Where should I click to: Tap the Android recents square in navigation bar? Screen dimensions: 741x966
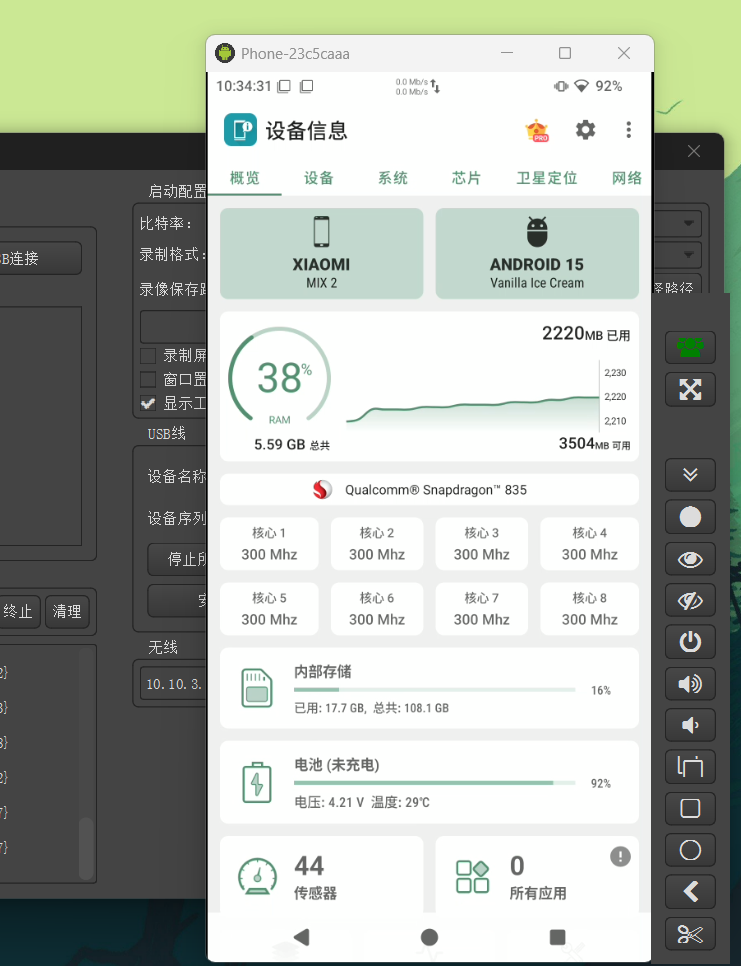tap(557, 937)
